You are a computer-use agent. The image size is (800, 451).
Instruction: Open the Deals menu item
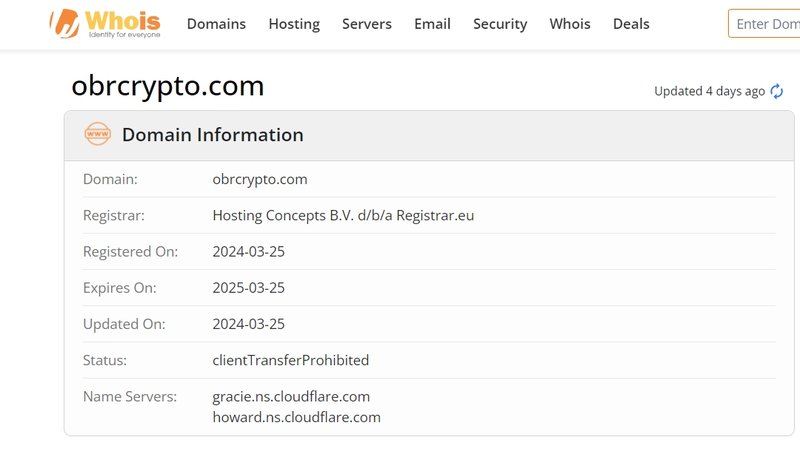tap(631, 24)
